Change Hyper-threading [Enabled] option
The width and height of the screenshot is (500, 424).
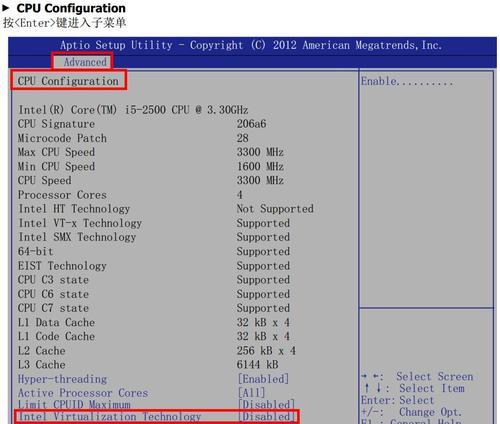click(x=263, y=379)
